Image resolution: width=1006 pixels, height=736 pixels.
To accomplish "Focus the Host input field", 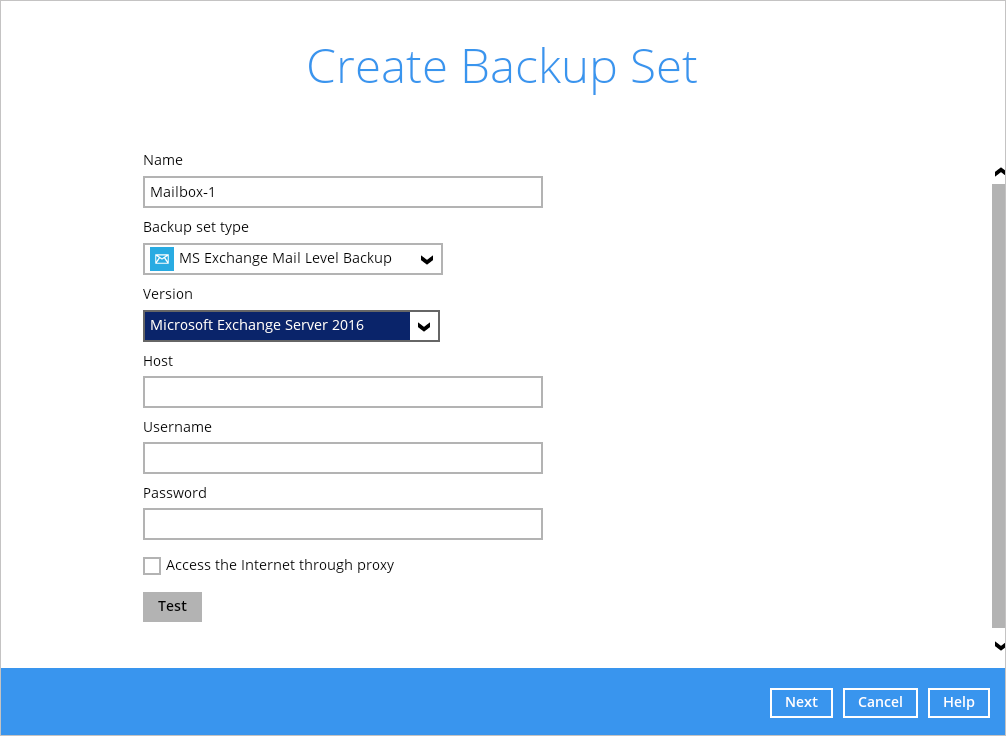I will [x=343, y=392].
